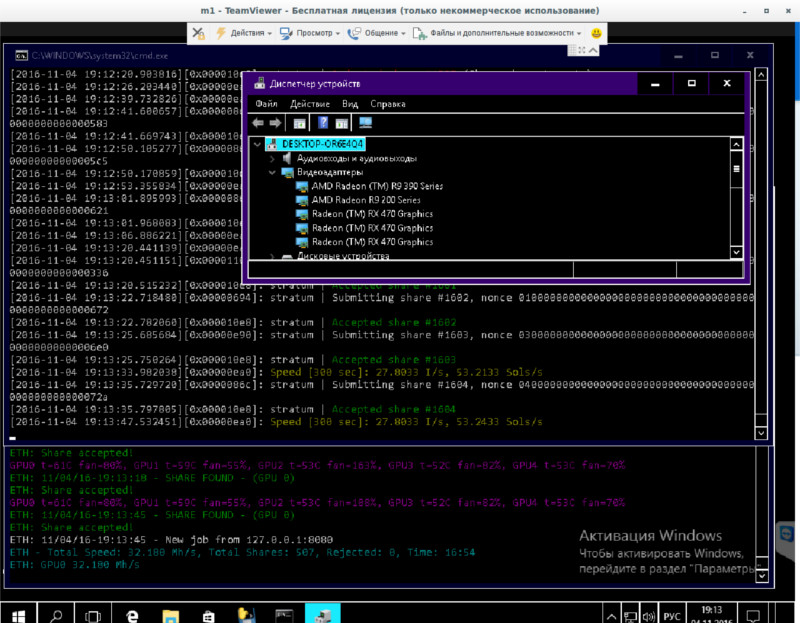803x623 pixels.
Task: Open the Action Center notification icon
Action: click(x=753, y=616)
